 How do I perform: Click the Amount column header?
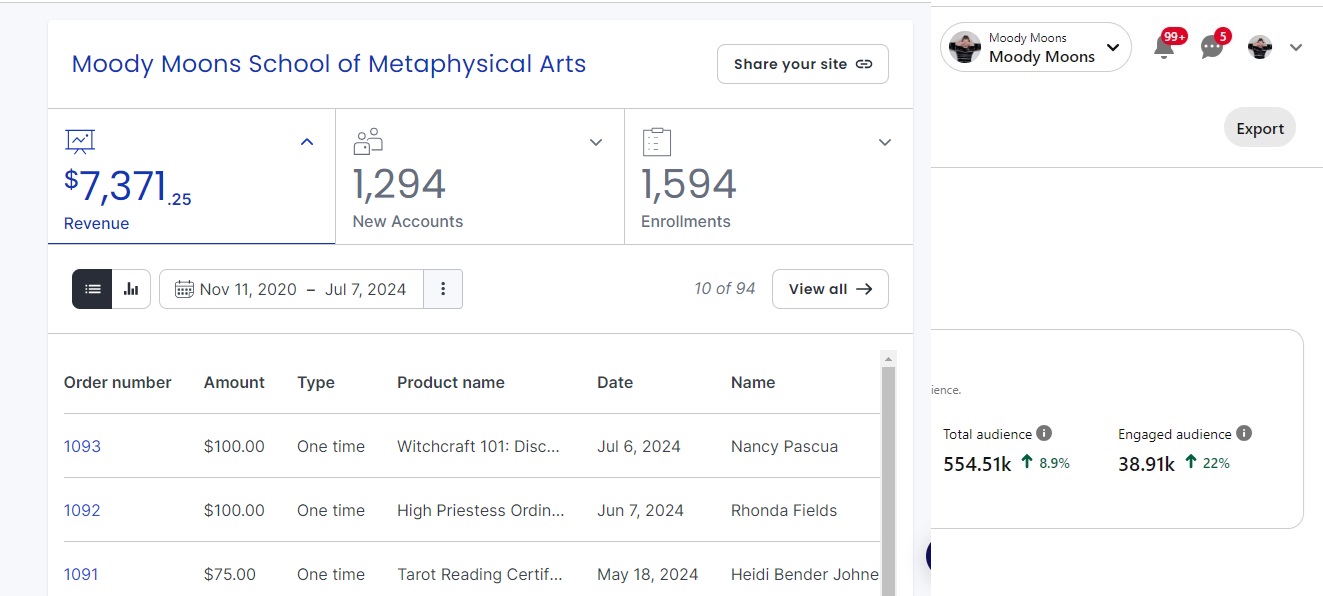pos(234,382)
